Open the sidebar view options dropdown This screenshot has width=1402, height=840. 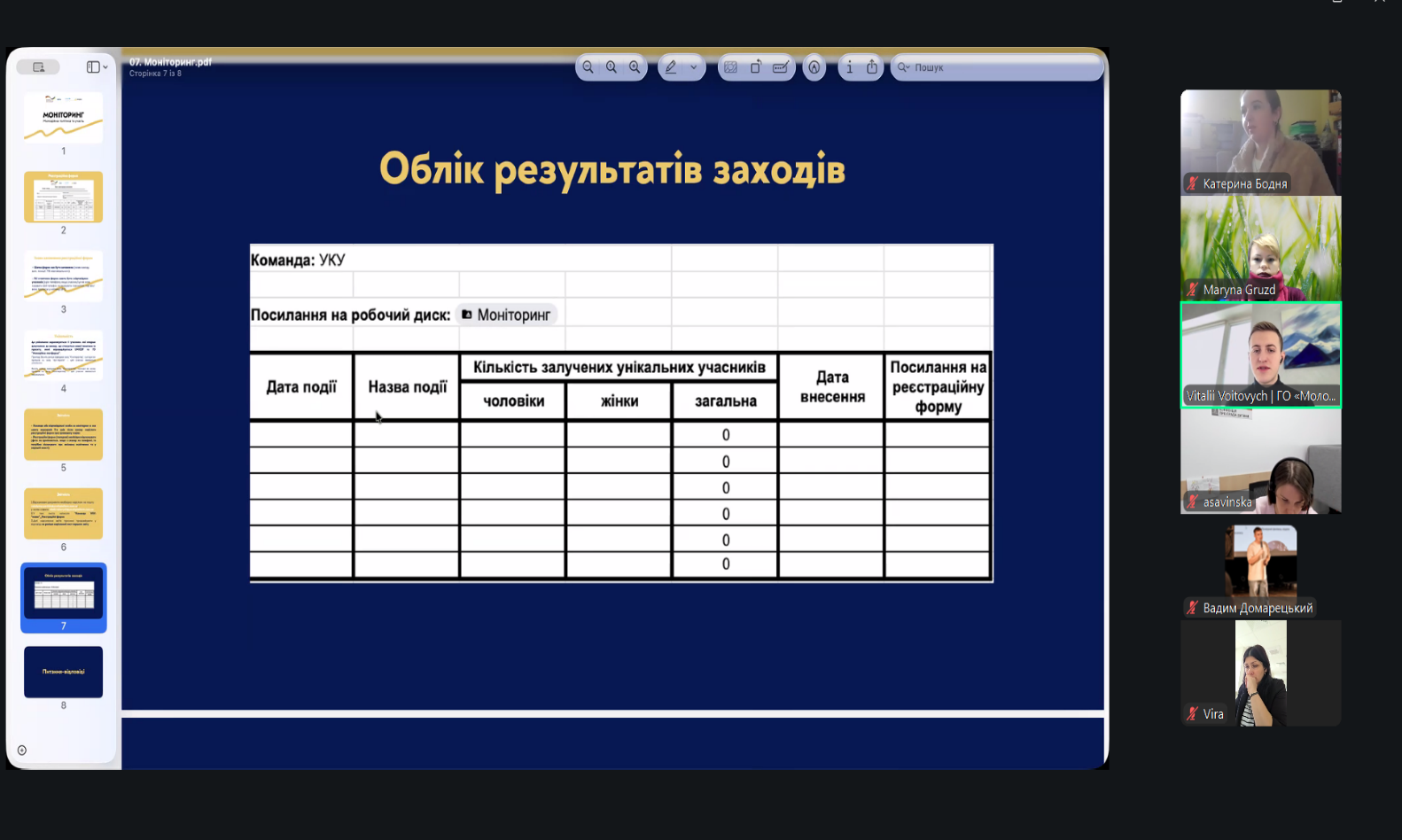(97, 67)
